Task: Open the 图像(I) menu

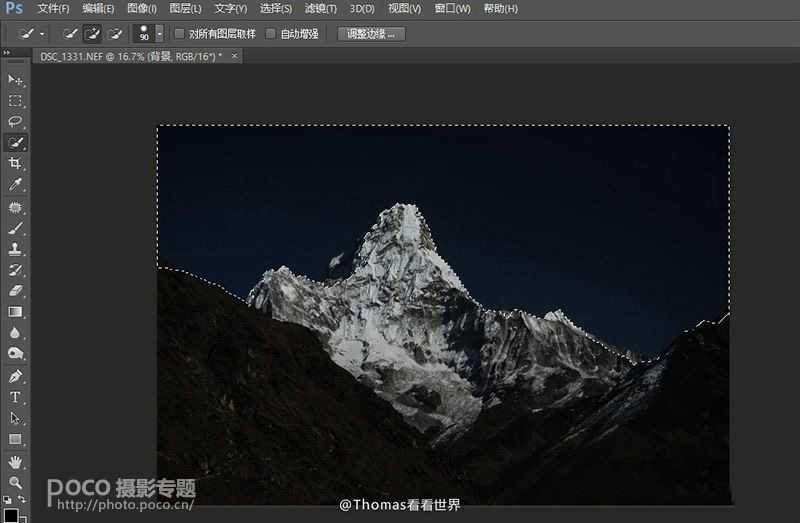Action: tap(142, 8)
